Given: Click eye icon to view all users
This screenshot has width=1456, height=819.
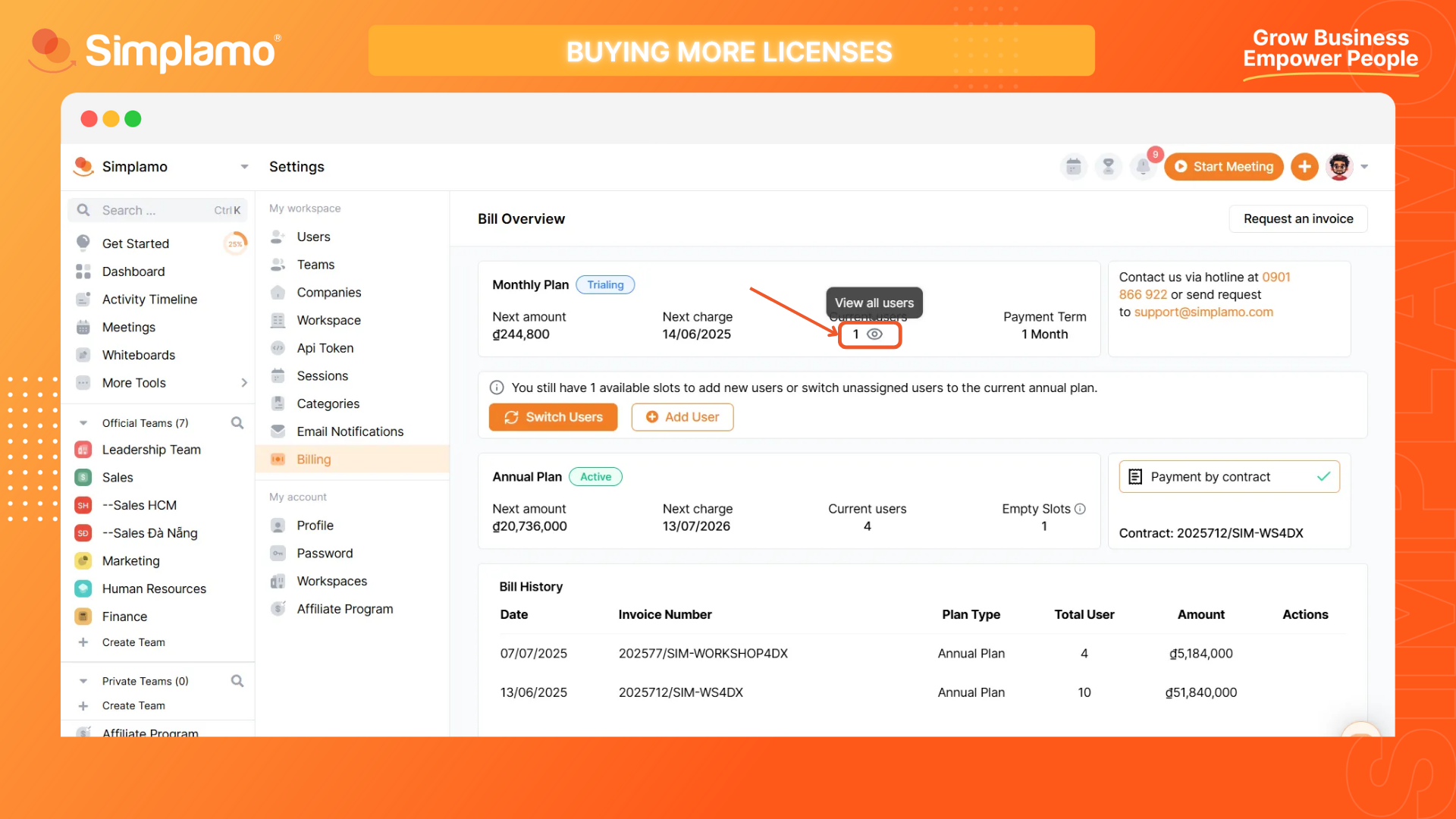Looking at the screenshot, I should click(874, 334).
